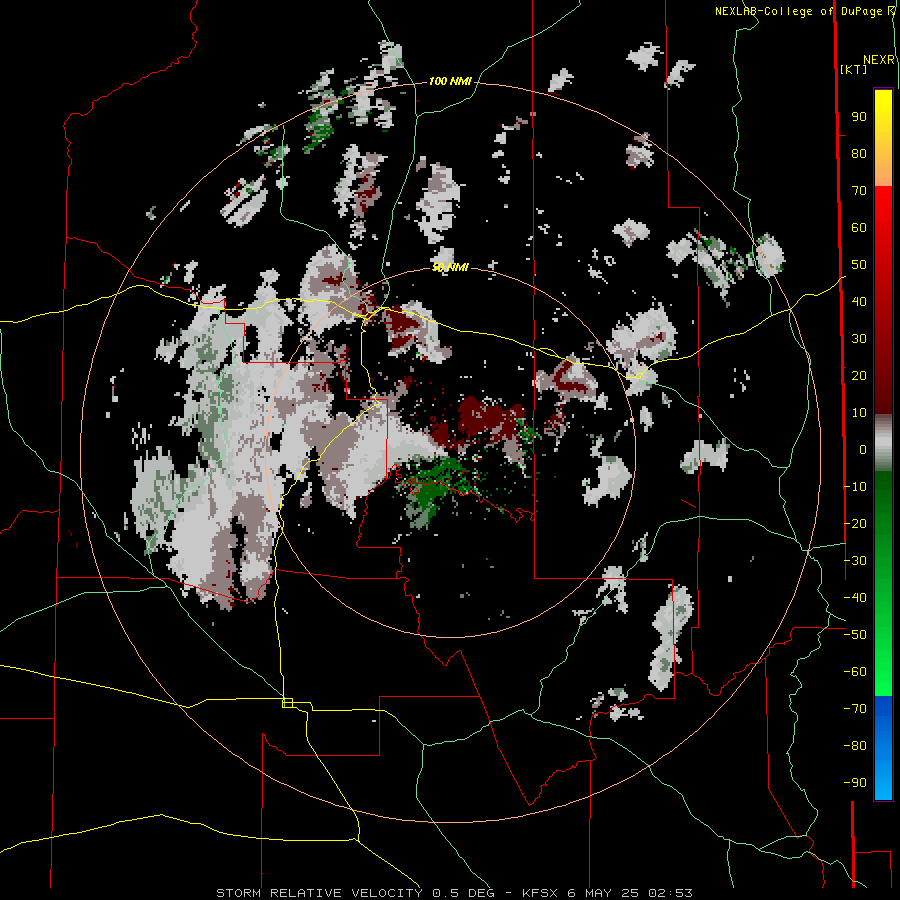
Task: Click the 0 knot scale value
Action: point(863,449)
